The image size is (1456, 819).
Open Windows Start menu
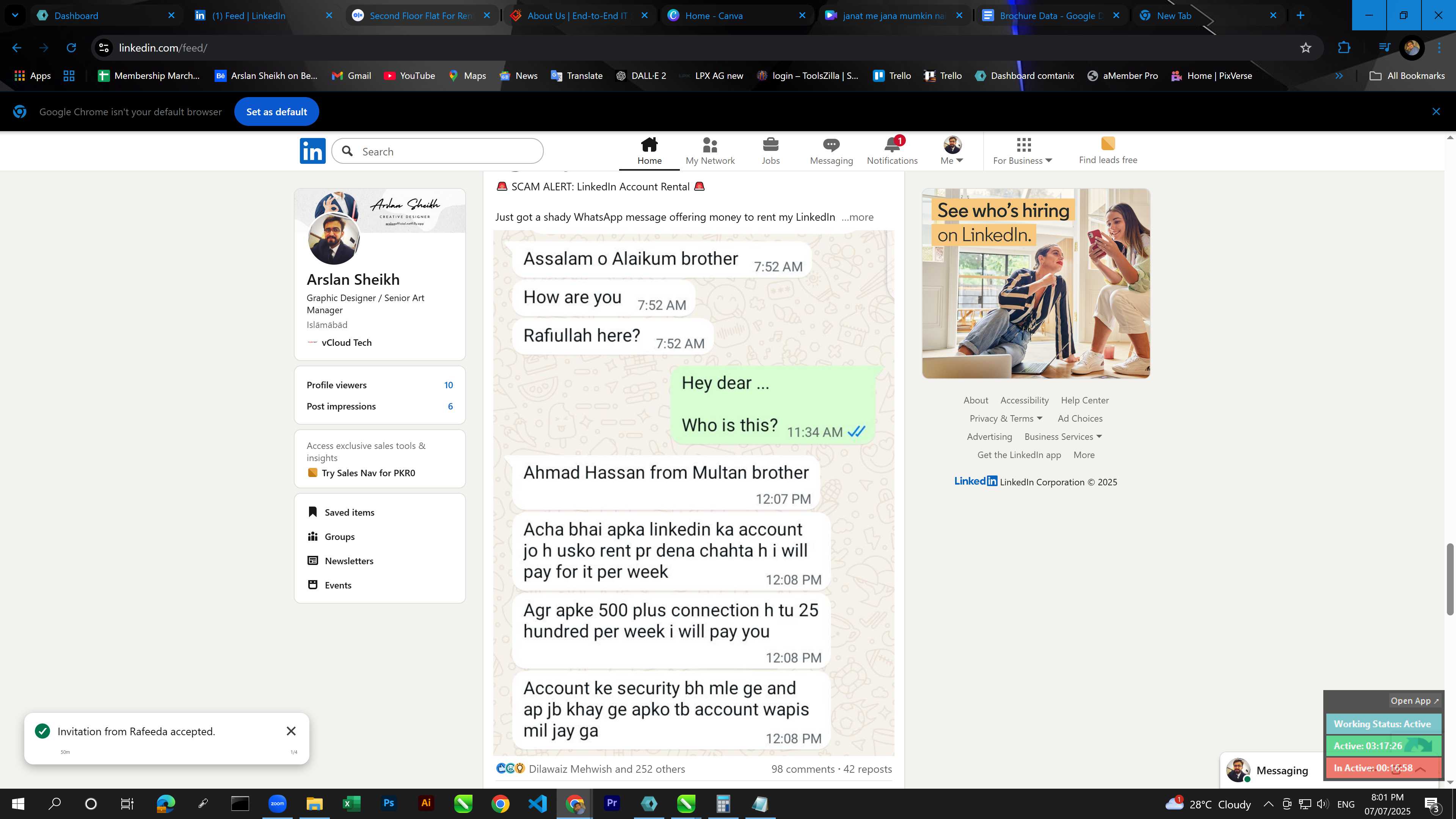pyautogui.click(x=17, y=804)
